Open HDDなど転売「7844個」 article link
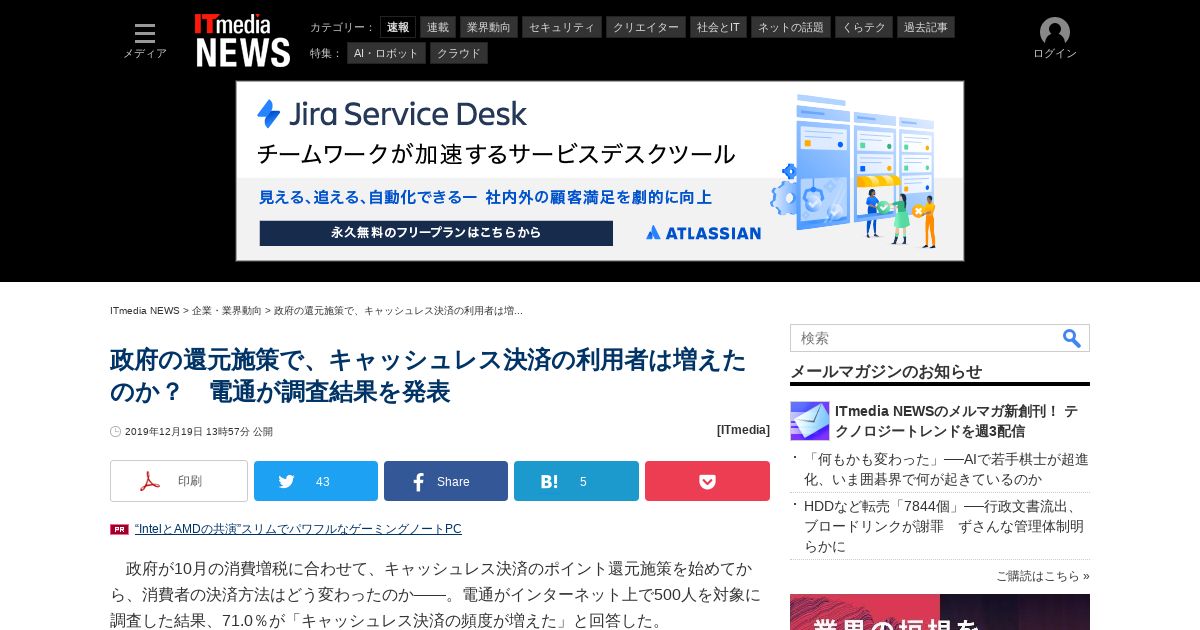The width and height of the screenshot is (1200, 630). pos(944,526)
